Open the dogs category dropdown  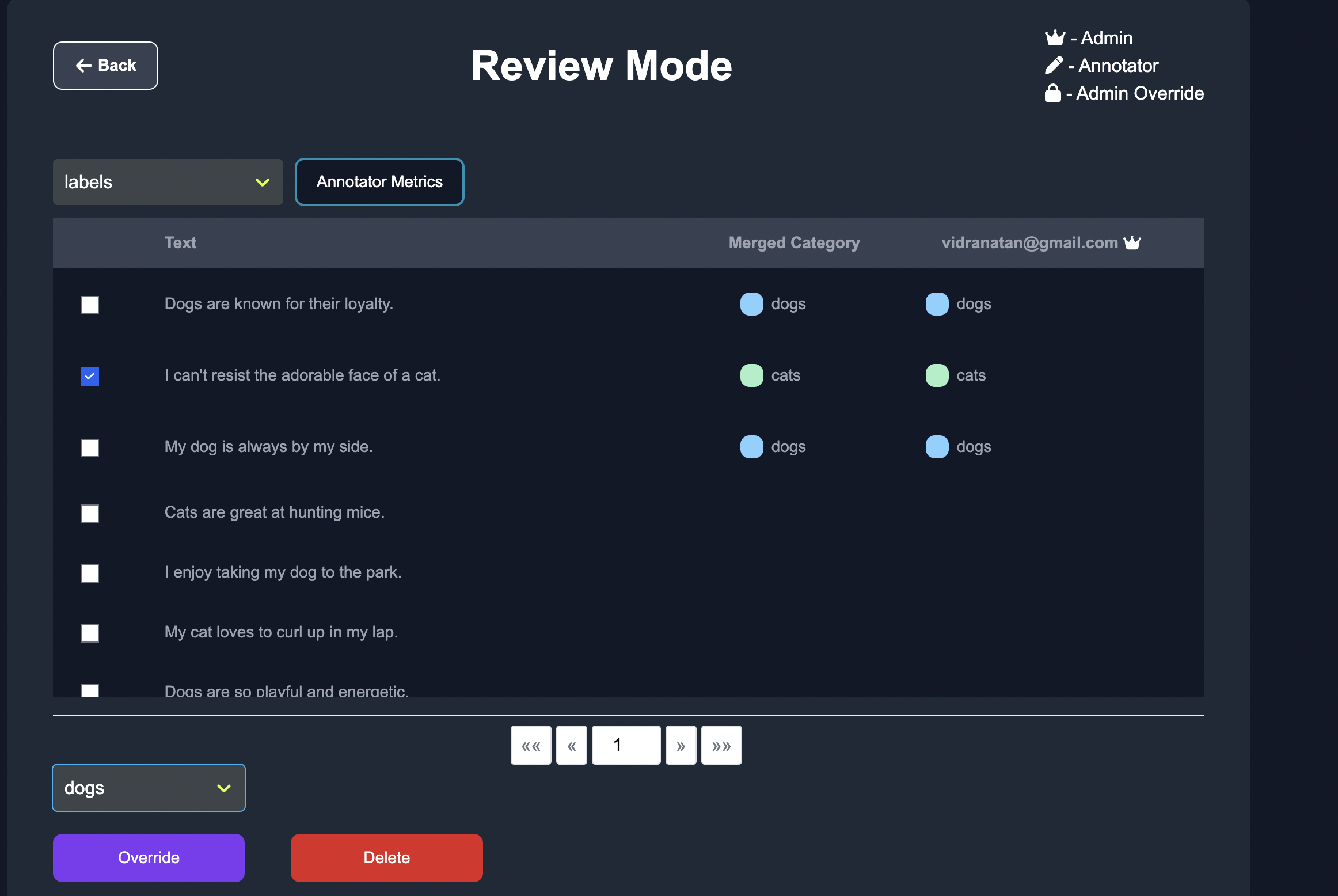pos(149,788)
